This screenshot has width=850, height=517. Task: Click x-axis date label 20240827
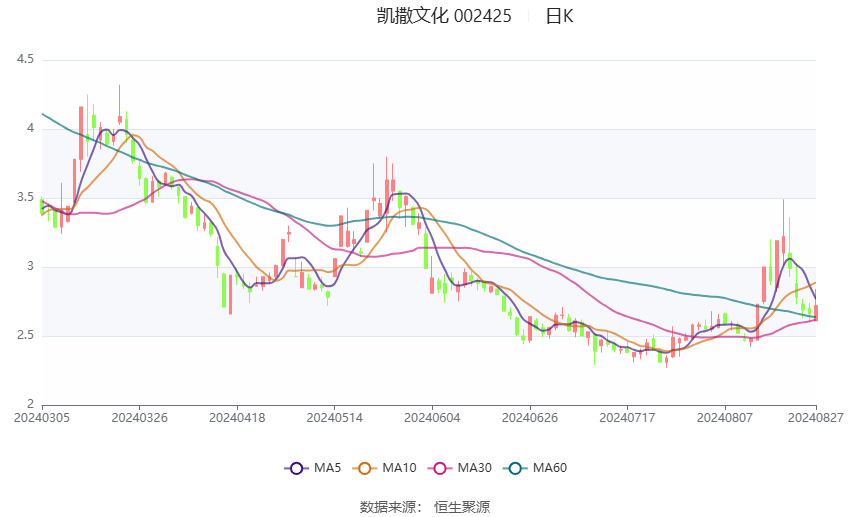point(816,418)
